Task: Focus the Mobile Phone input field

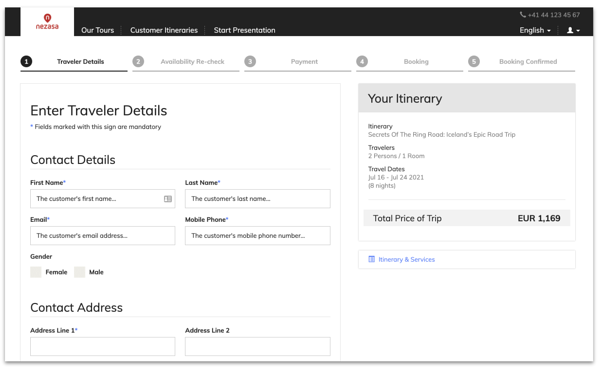Action: [258, 236]
